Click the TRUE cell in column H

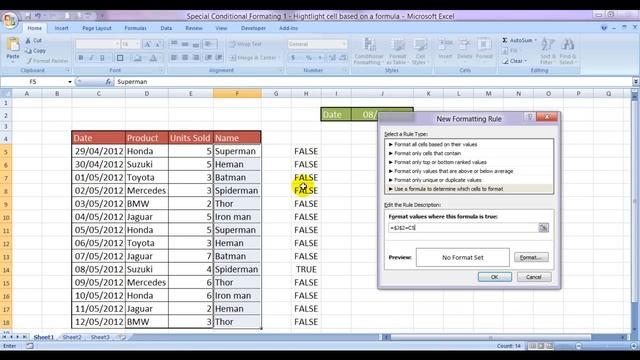click(x=306, y=269)
